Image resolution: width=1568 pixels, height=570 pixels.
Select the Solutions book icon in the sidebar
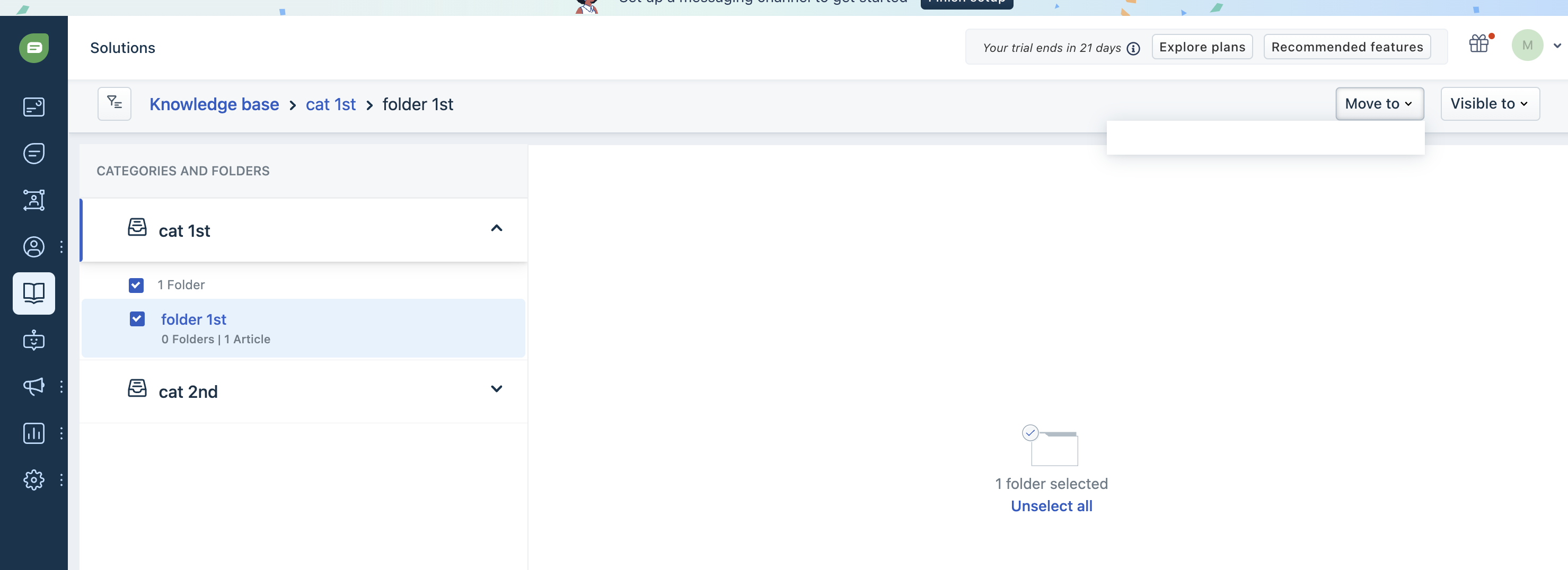(34, 293)
